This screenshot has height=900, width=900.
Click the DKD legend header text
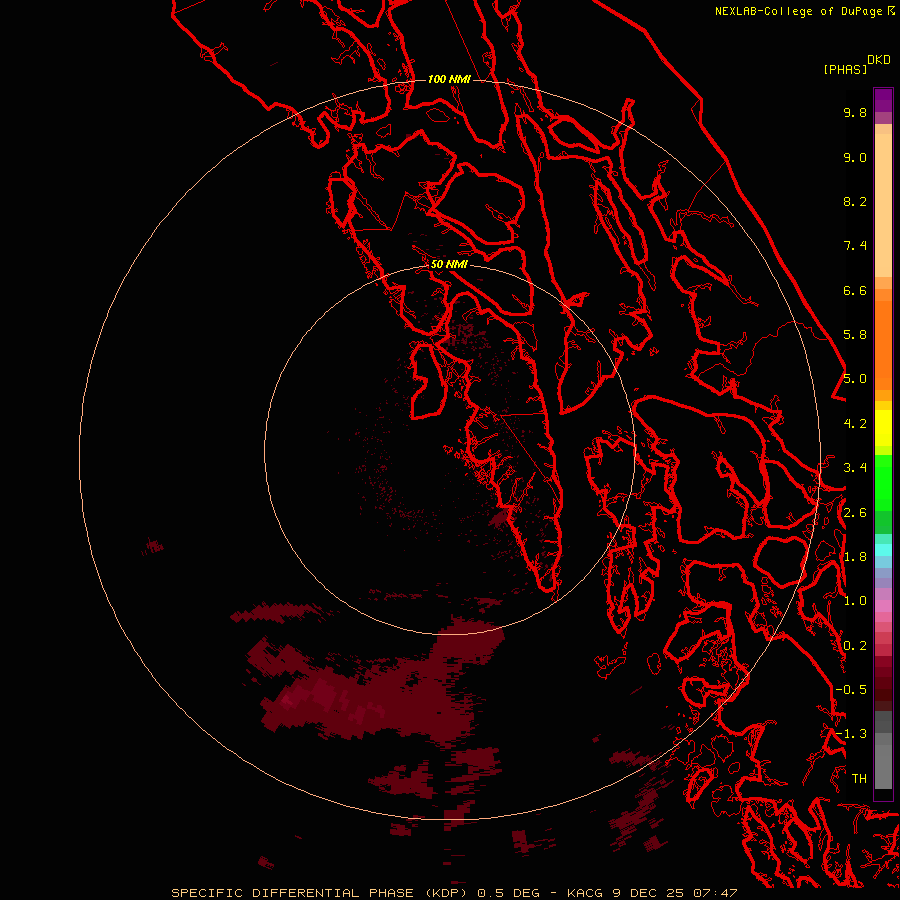tap(879, 60)
